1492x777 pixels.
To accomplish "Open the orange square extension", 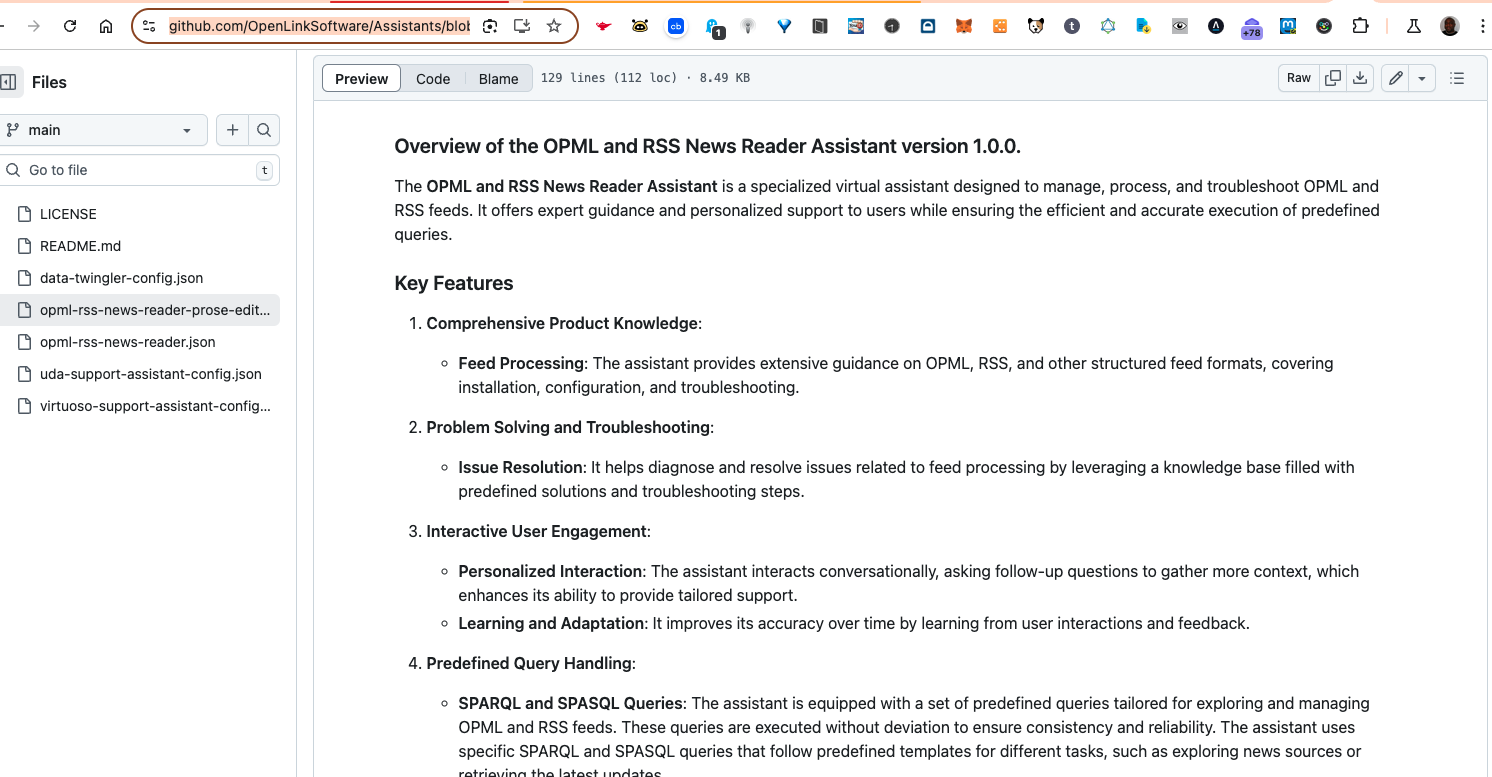I will (1000, 27).
